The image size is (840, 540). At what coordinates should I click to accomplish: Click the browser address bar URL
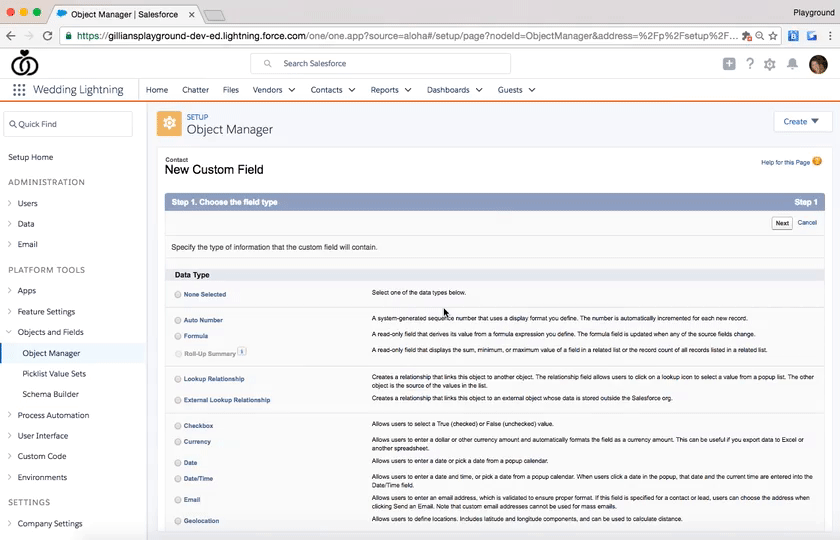407,36
